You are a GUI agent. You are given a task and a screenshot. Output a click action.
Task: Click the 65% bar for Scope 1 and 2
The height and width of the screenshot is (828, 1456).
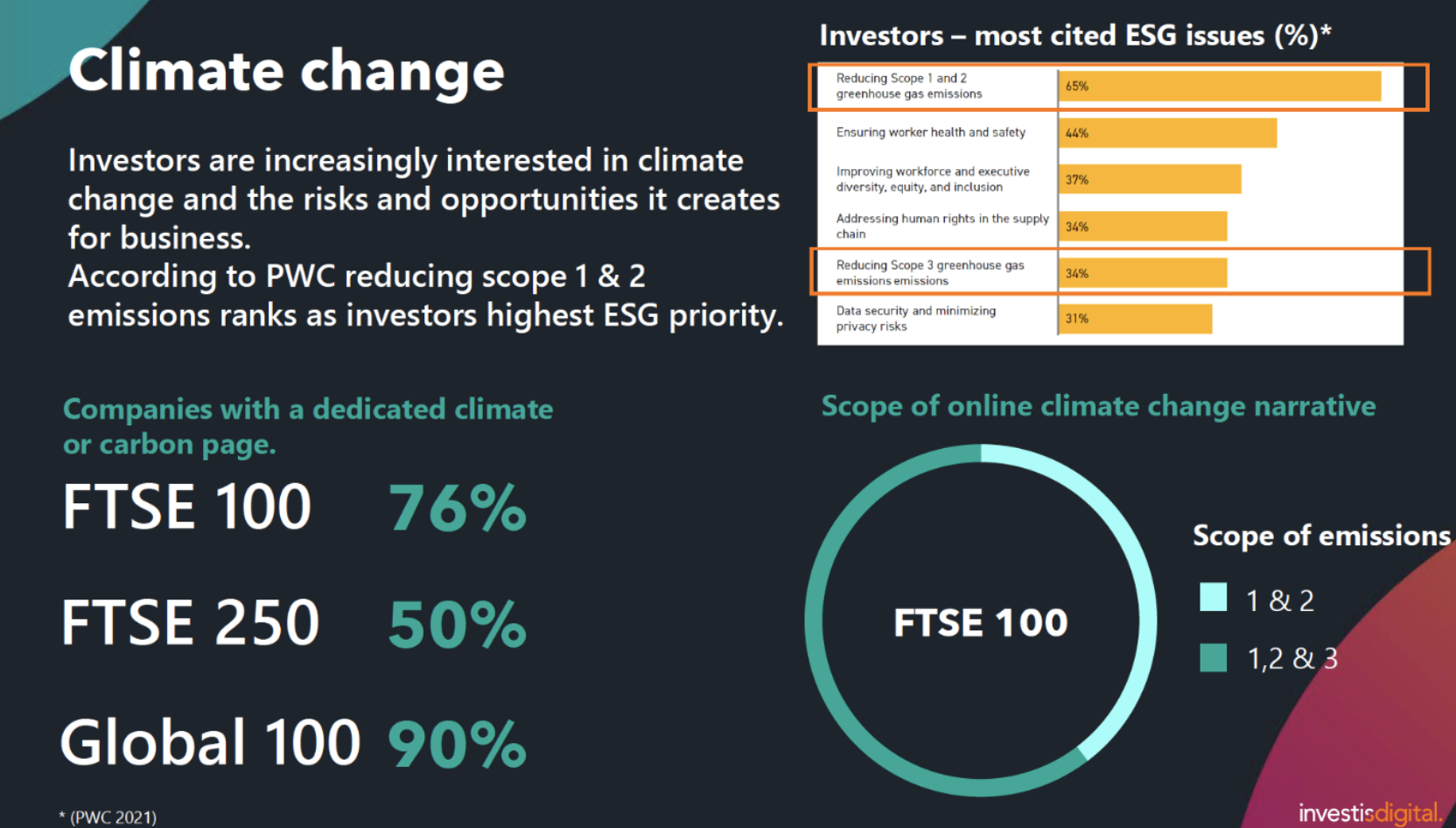coord(1220,86)
